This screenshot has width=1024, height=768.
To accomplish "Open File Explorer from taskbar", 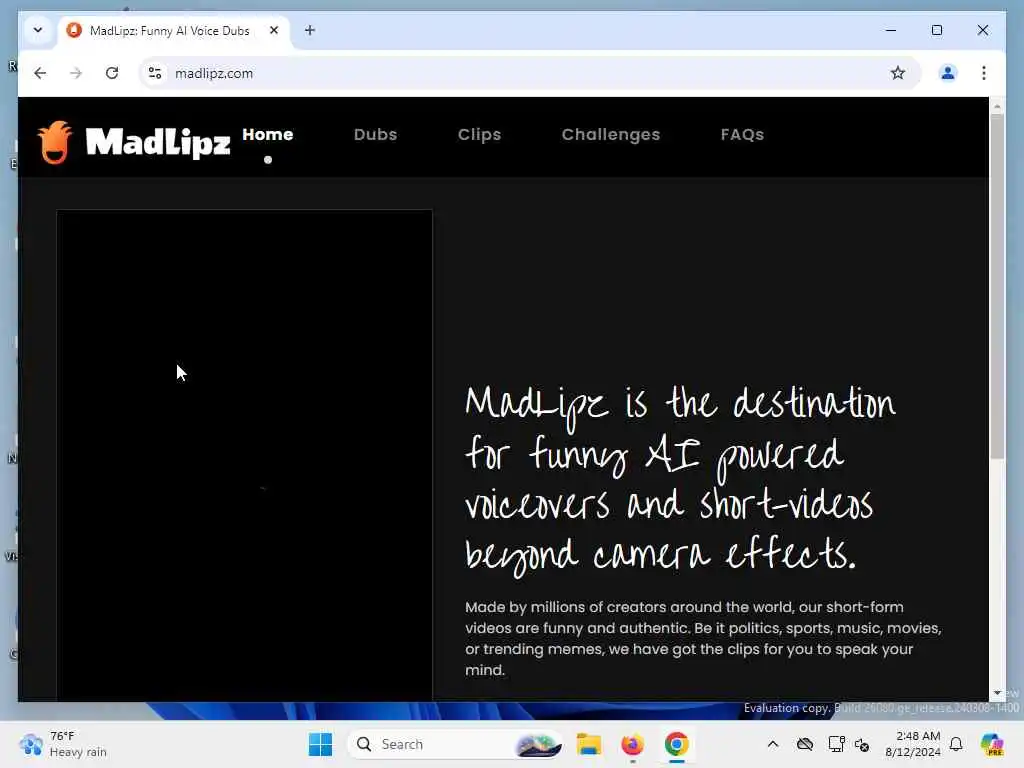I will pos(588,744).
